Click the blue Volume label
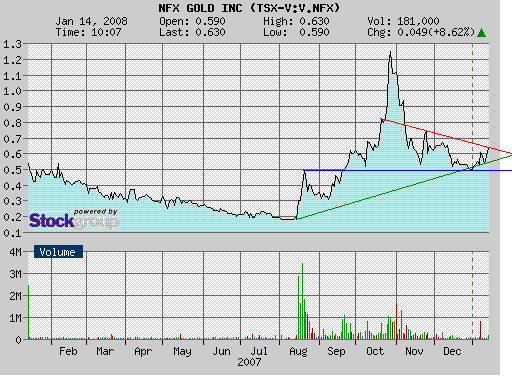The width and height of the screenshot is (512, 384). click(x=58, y=252)
